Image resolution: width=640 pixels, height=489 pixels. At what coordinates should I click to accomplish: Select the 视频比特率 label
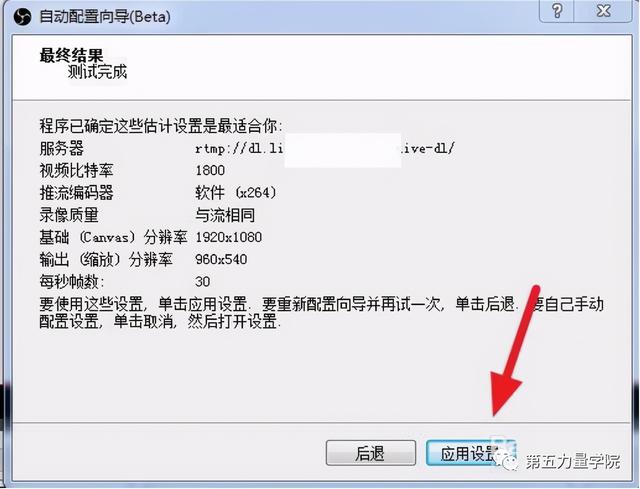click(76, 170)
